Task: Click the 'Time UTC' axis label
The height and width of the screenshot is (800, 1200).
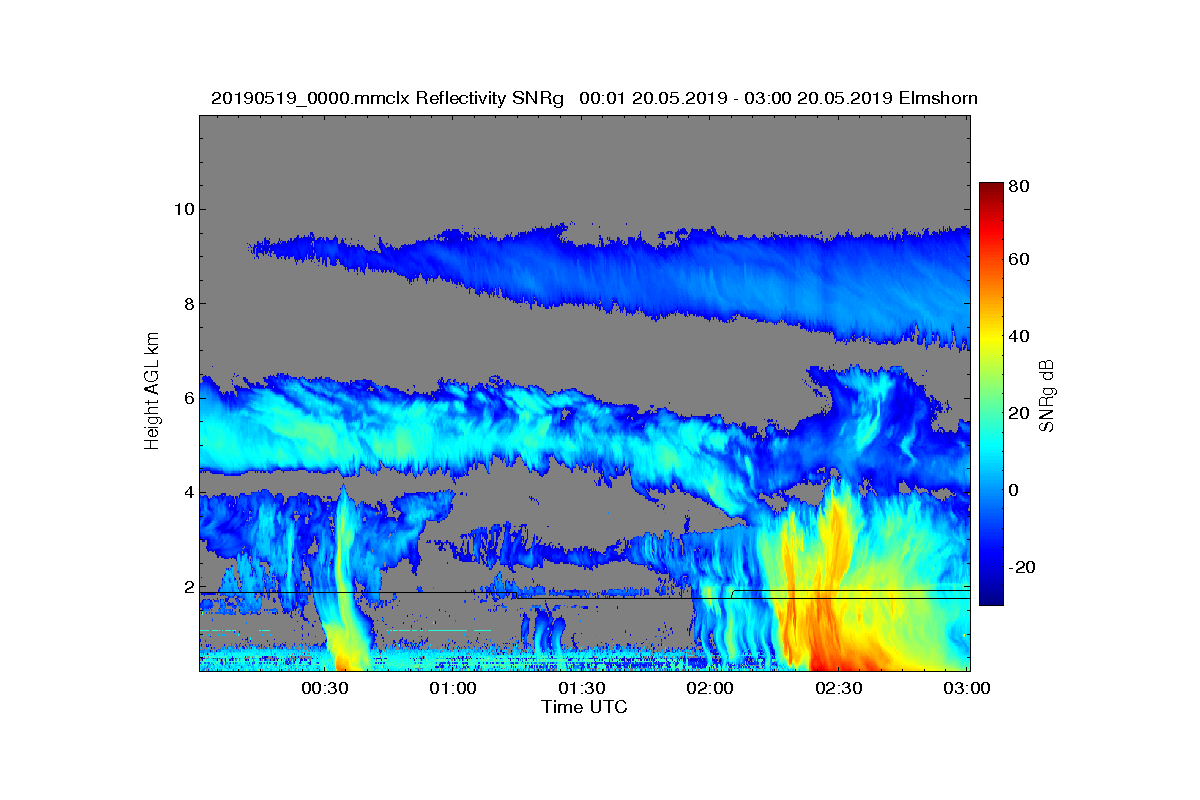Action: [585, 707]
